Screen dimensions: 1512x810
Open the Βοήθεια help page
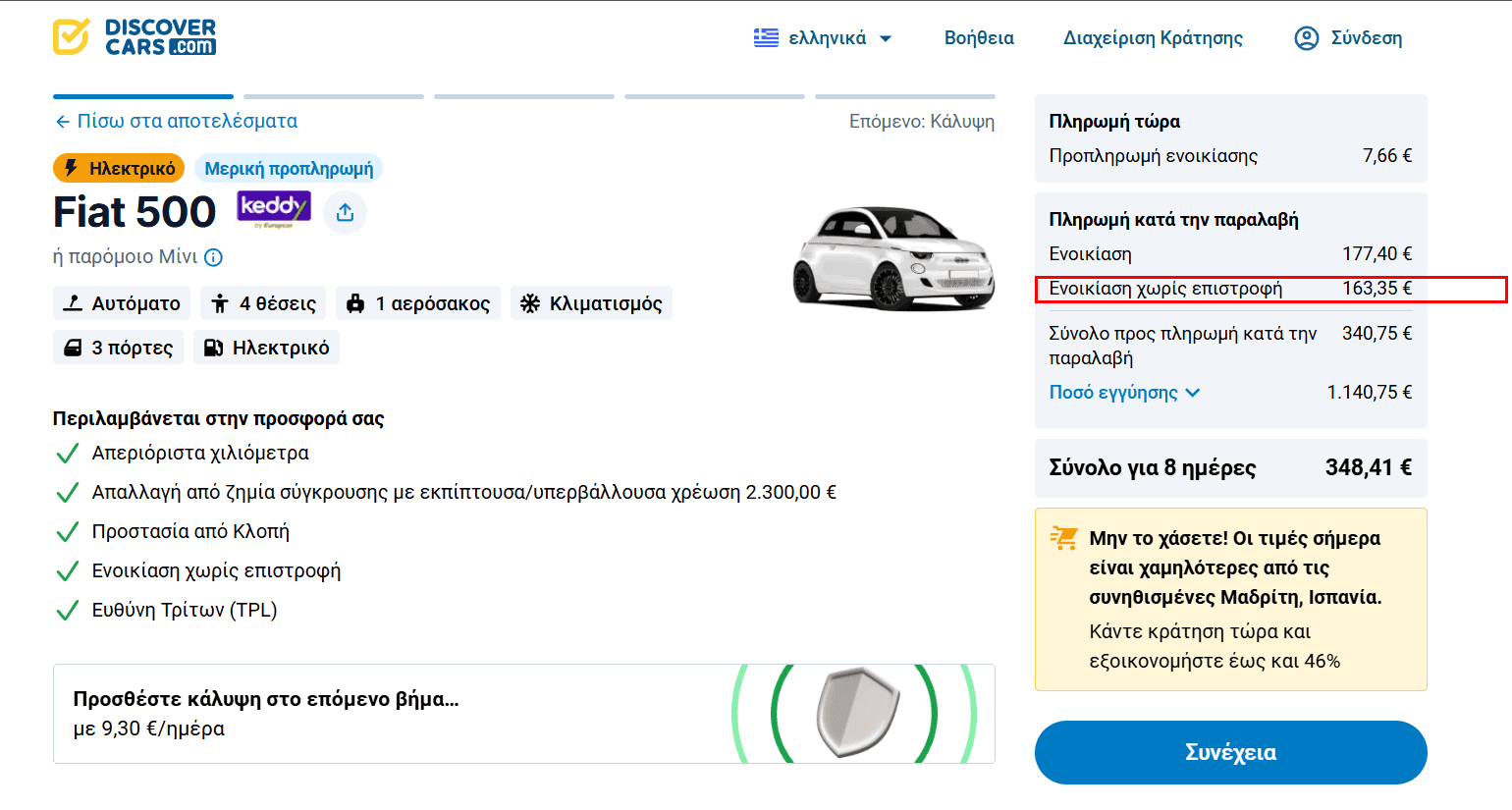979,38
